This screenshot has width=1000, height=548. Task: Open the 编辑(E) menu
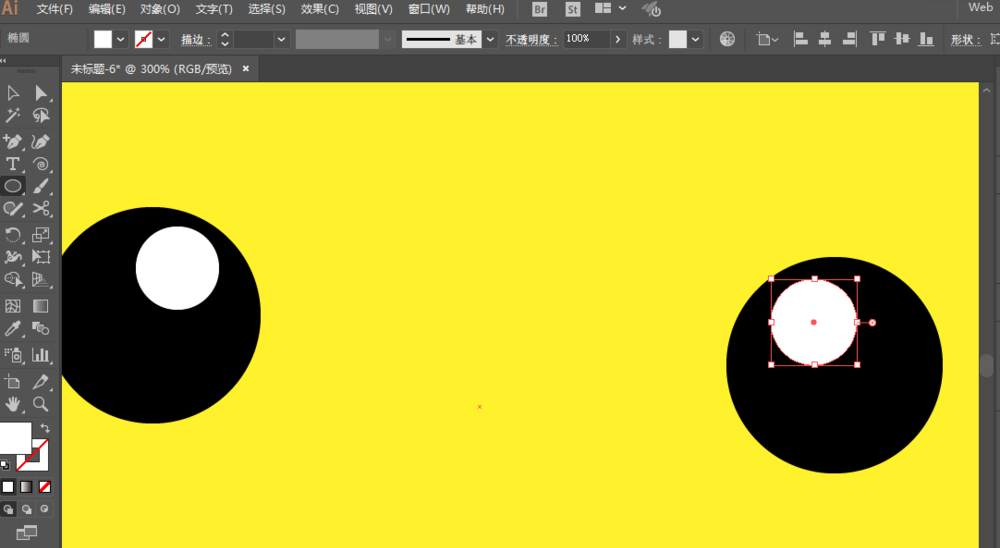(x=107, y=10)
